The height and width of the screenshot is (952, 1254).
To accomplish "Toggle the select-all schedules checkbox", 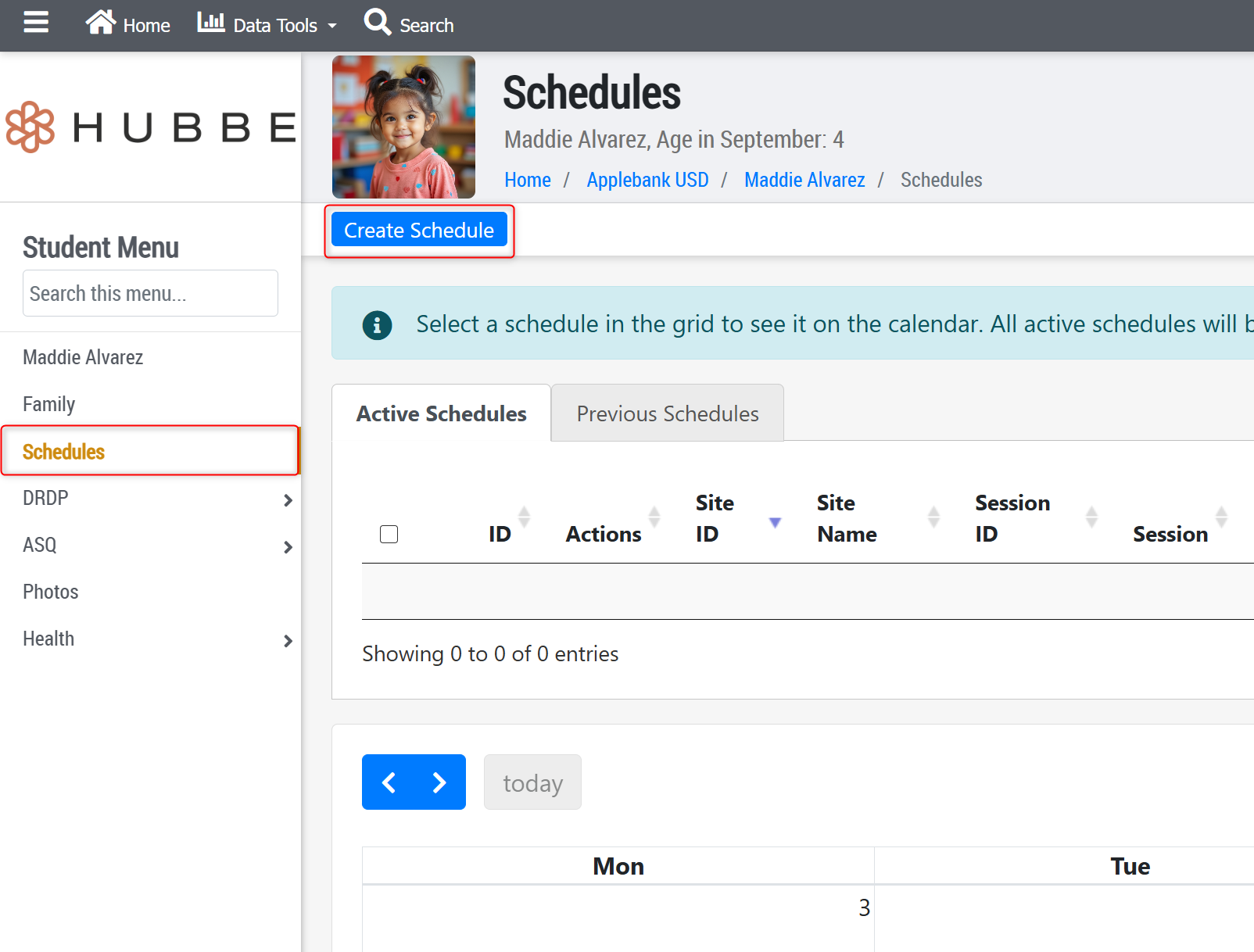I will coord(389,534).
